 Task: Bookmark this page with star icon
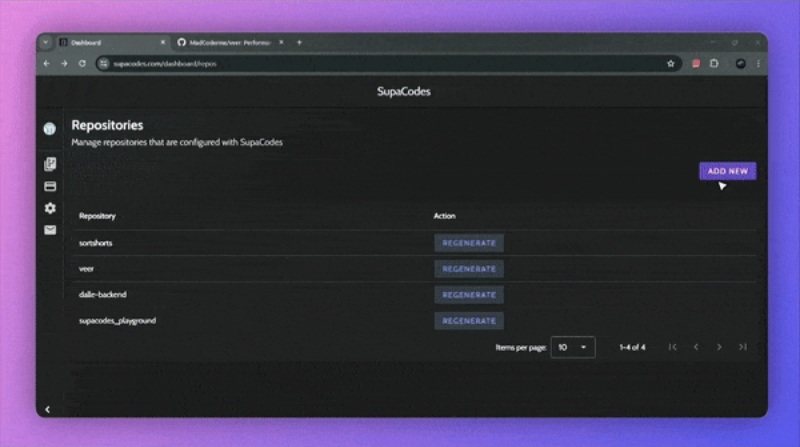click(x=670, y=64)
